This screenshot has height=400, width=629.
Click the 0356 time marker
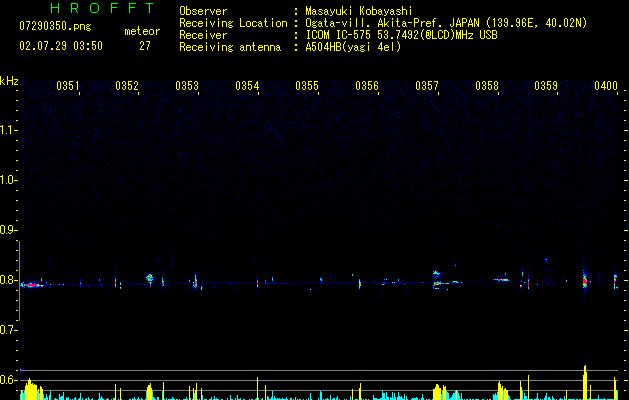367,86
